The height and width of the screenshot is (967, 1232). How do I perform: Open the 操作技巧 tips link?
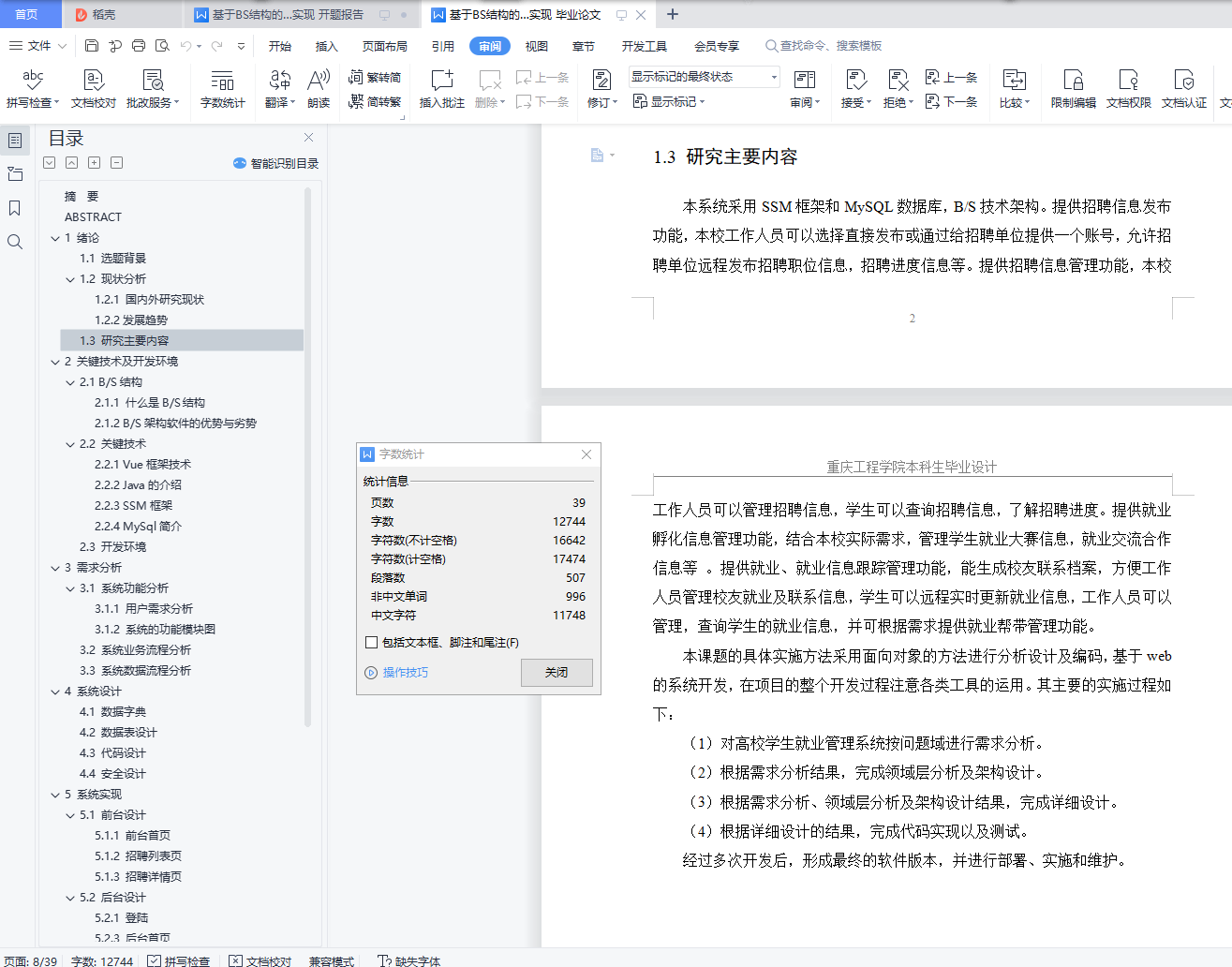coord(397,673)
